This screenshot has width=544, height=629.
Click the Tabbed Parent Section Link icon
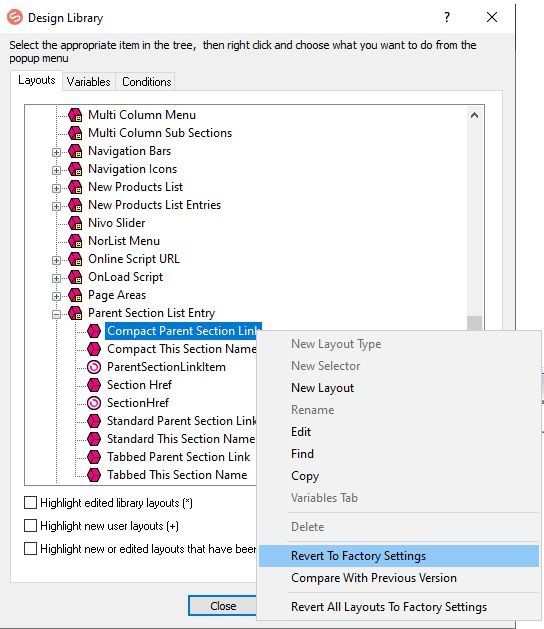click(x=94, y=457)
